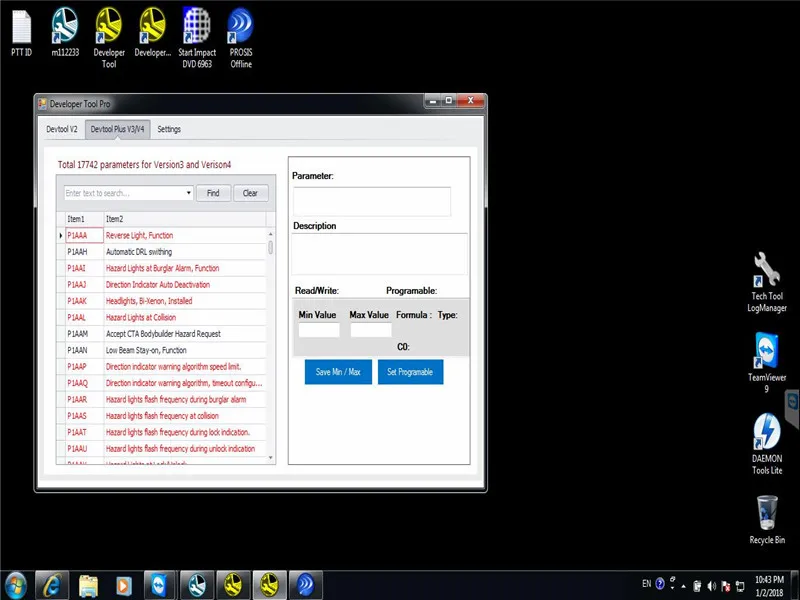Click the Item1 column header
The image size is (800, 600).
(x=85, y=219)
